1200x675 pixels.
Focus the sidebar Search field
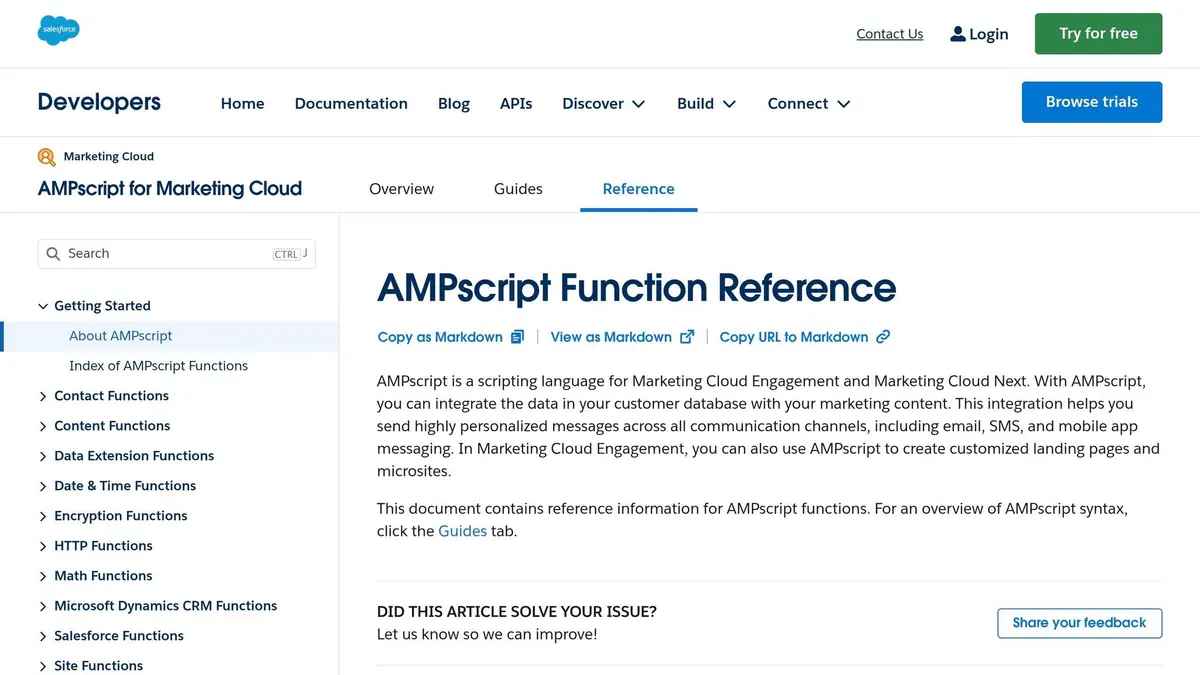coord(177,254)
